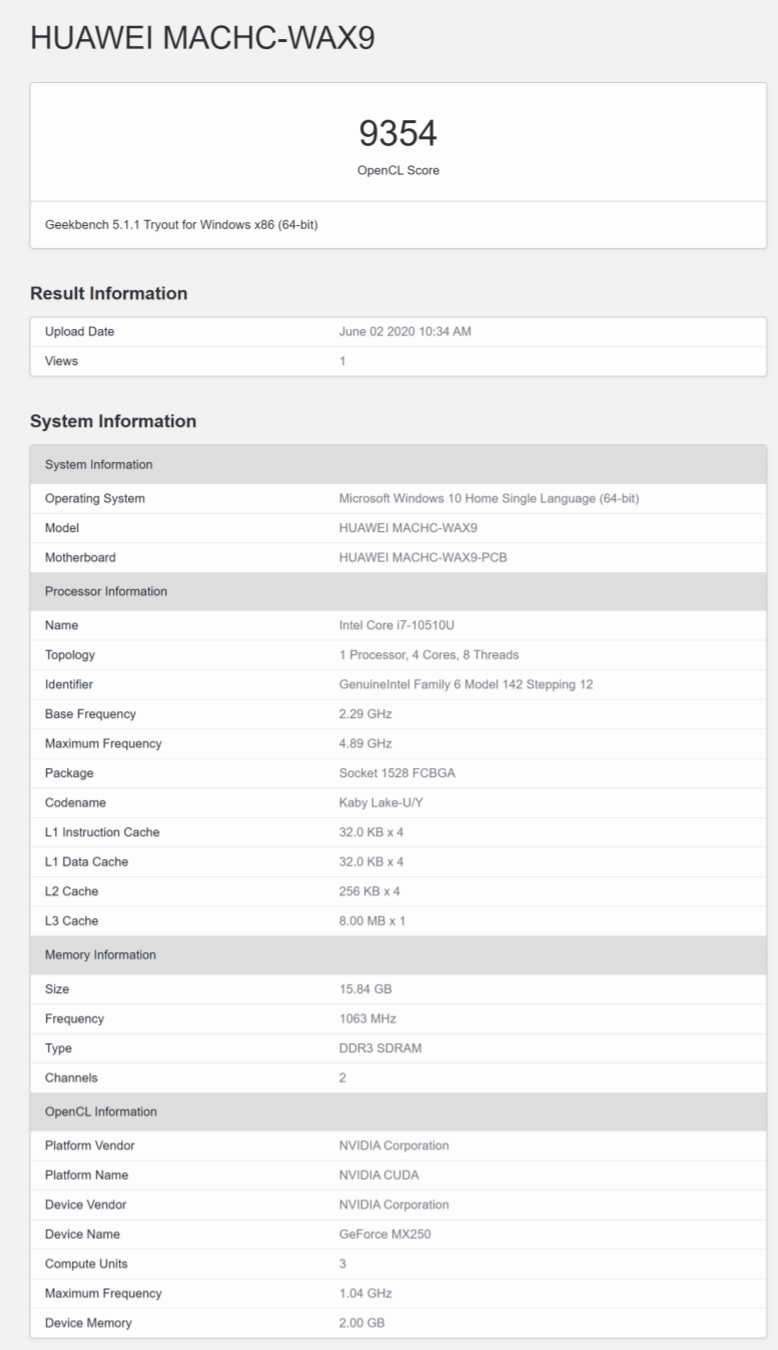The height and width of the screenshot is (1350, 778).
Task: Click the Device Name value GeForce MX250
Action: pos(385,1234)
